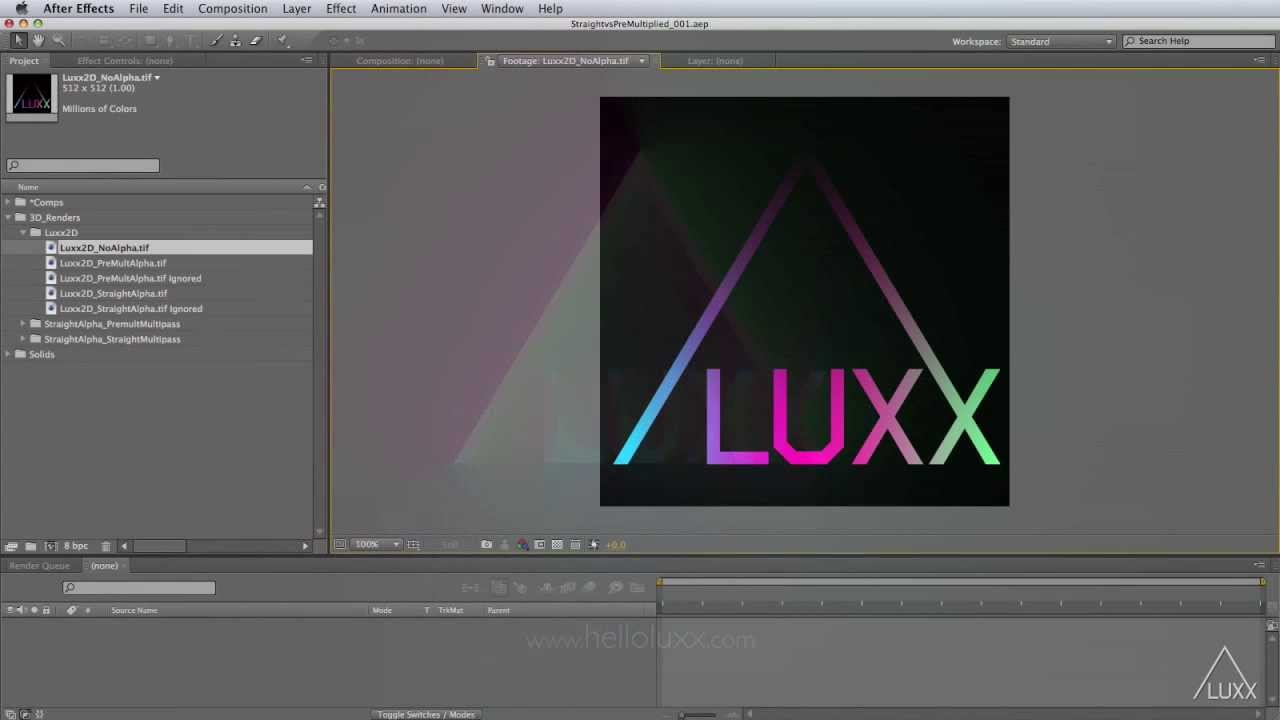Open the File menu

tap(139, 9)
